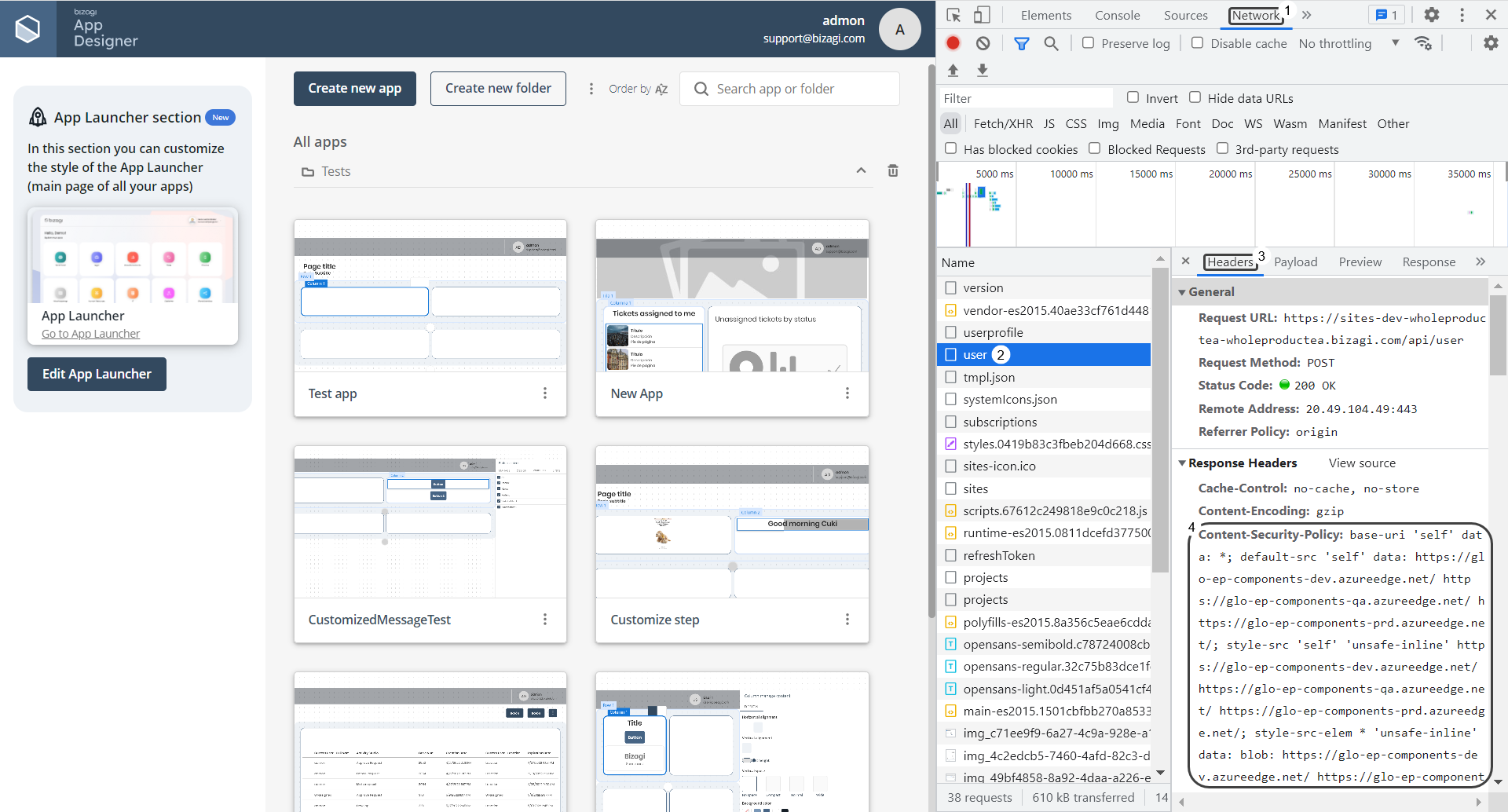Open the network search magnifier
This screenshot has width=1508, height=812.
(x=1051, y=43)
